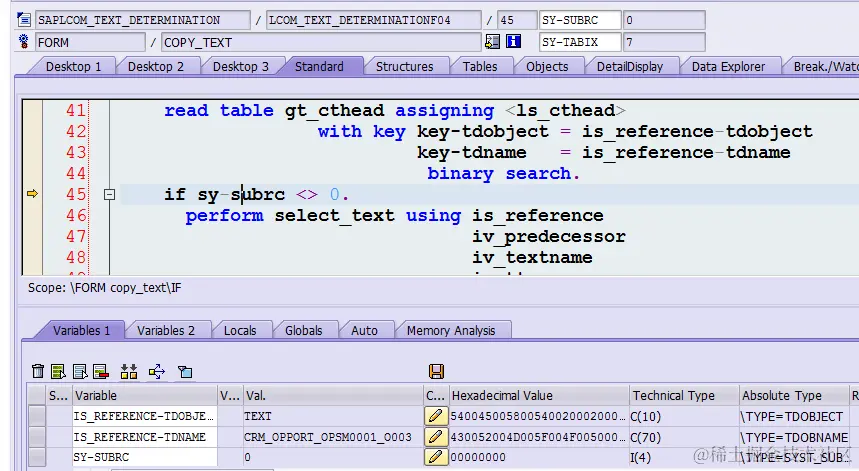The height and width of the screenshot is (471, 859).
Task: Click the gear event icon beside FORM
Action: [24, 42]
